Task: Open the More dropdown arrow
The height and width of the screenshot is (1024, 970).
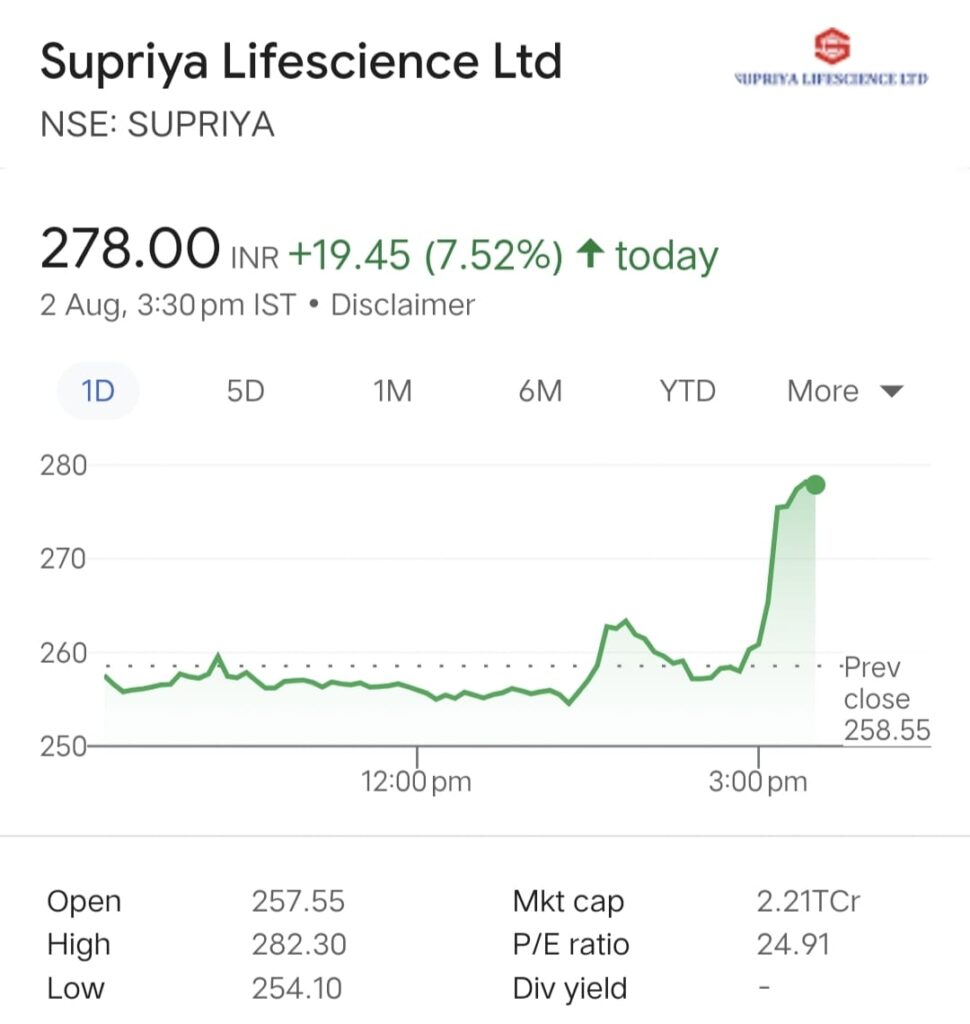Action: pyautogui.click(x=892, y=391)
